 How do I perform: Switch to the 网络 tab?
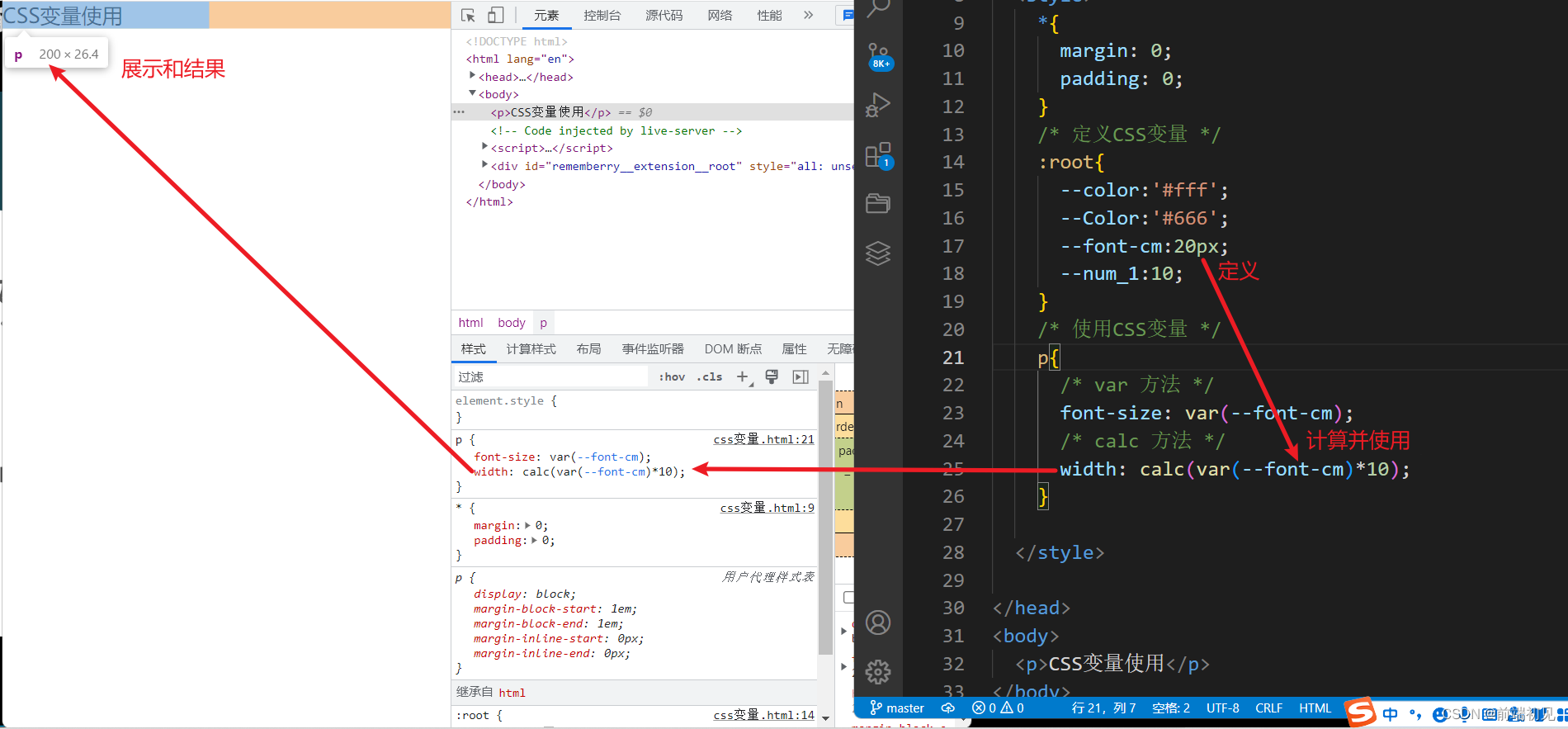(720, 15)
